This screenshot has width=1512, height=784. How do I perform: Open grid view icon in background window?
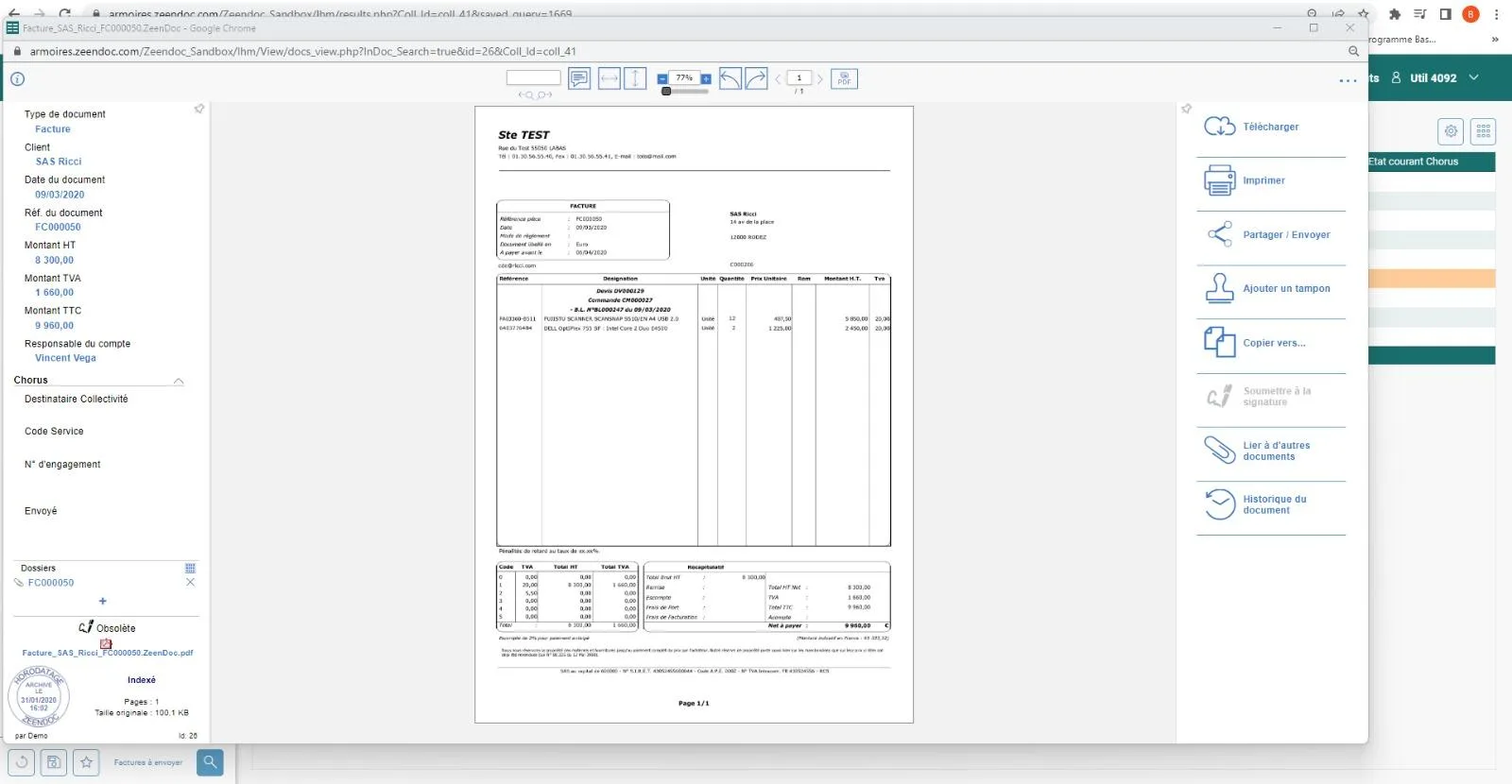[1483, 131]
